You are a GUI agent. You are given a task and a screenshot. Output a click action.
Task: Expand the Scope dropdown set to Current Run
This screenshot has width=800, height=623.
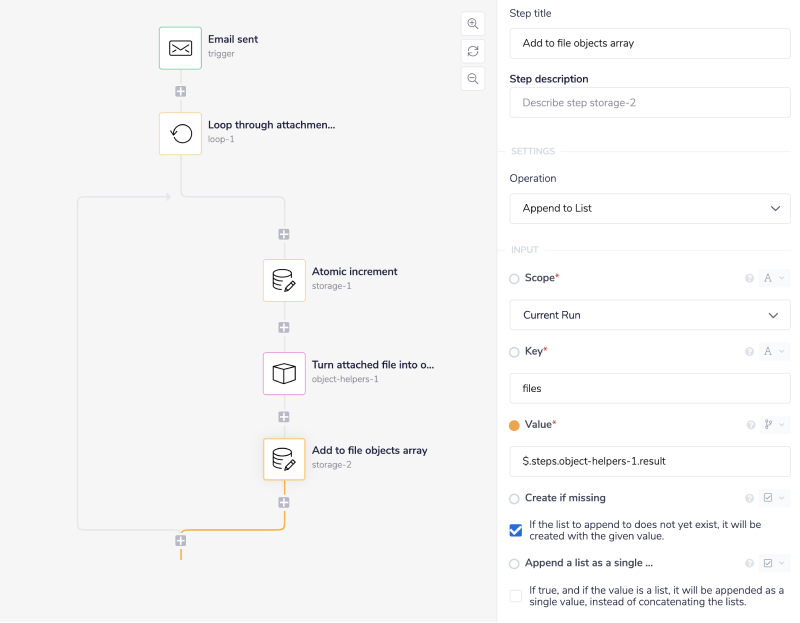[x=650, y=315]
